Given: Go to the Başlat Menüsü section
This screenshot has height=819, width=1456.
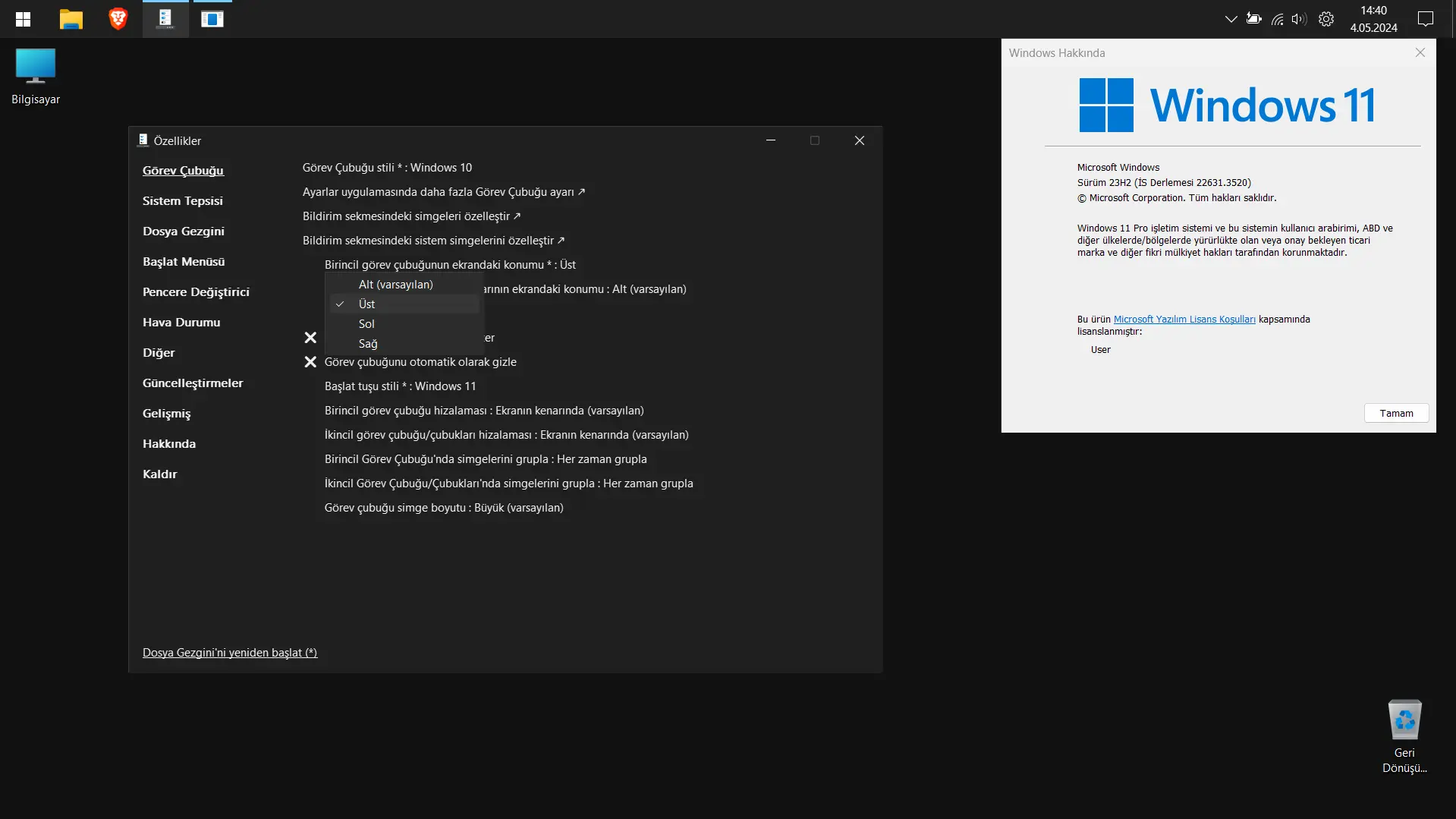Looking at the screenshot, I should click(184, 262).
